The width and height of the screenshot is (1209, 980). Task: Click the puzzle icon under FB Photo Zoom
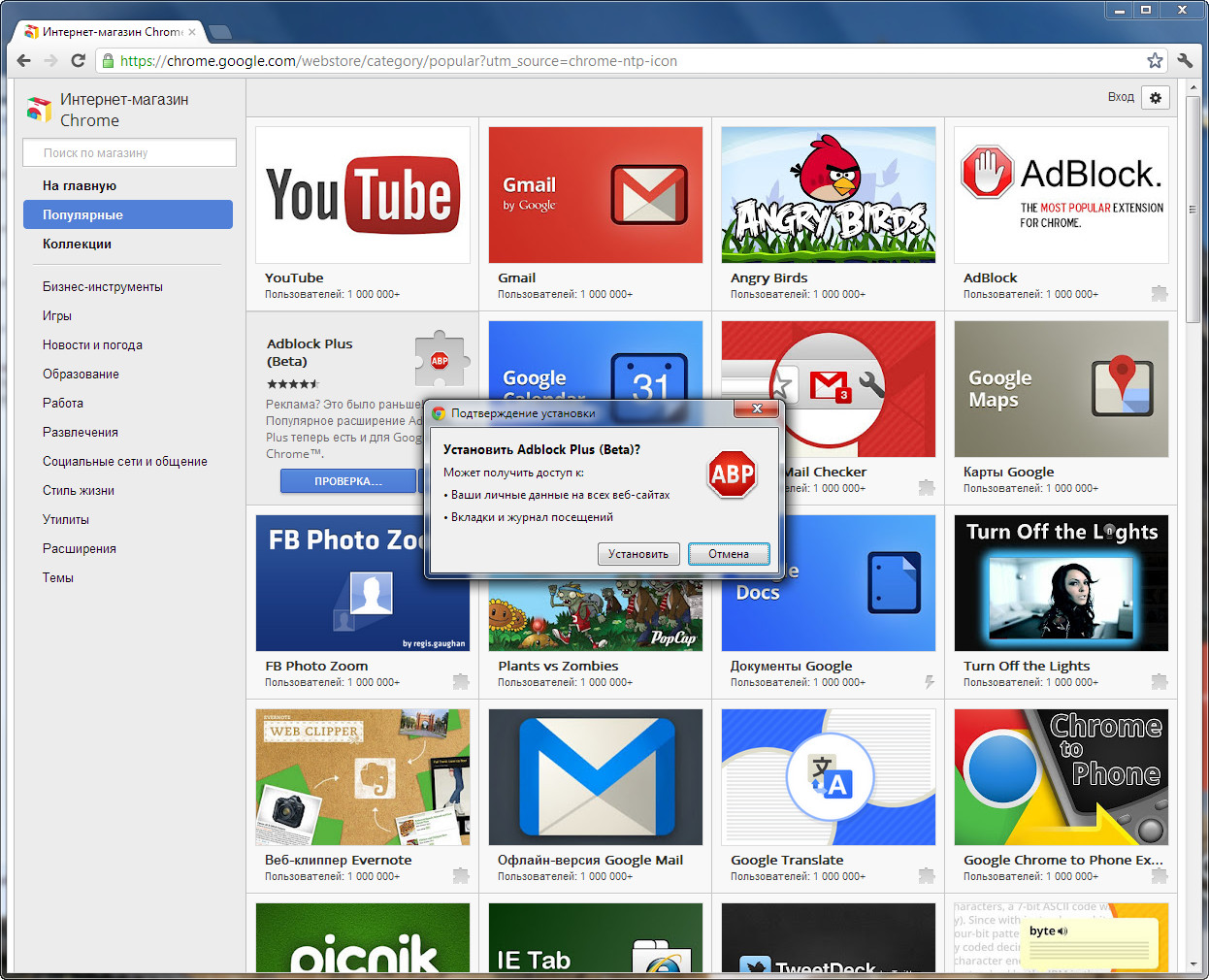[x=461, y=681]
